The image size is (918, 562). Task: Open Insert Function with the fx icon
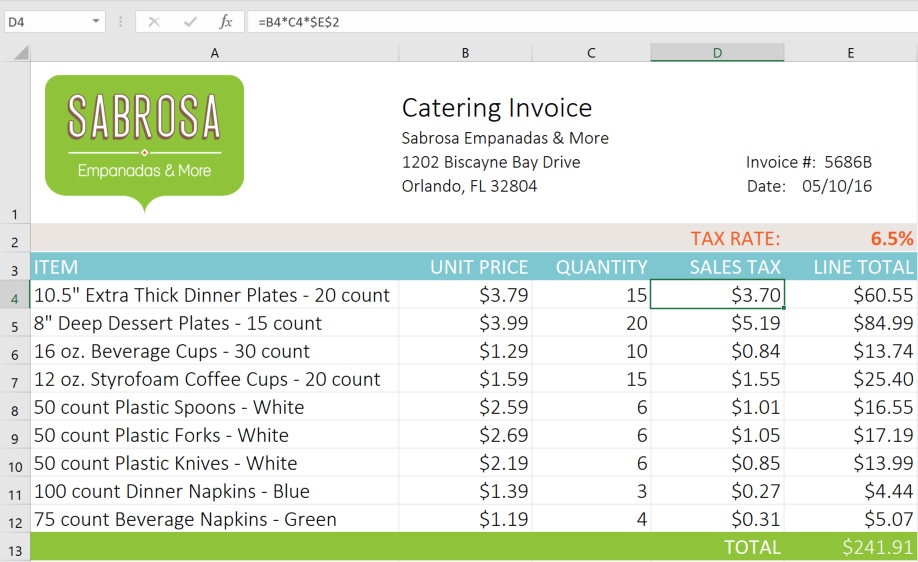226,21
